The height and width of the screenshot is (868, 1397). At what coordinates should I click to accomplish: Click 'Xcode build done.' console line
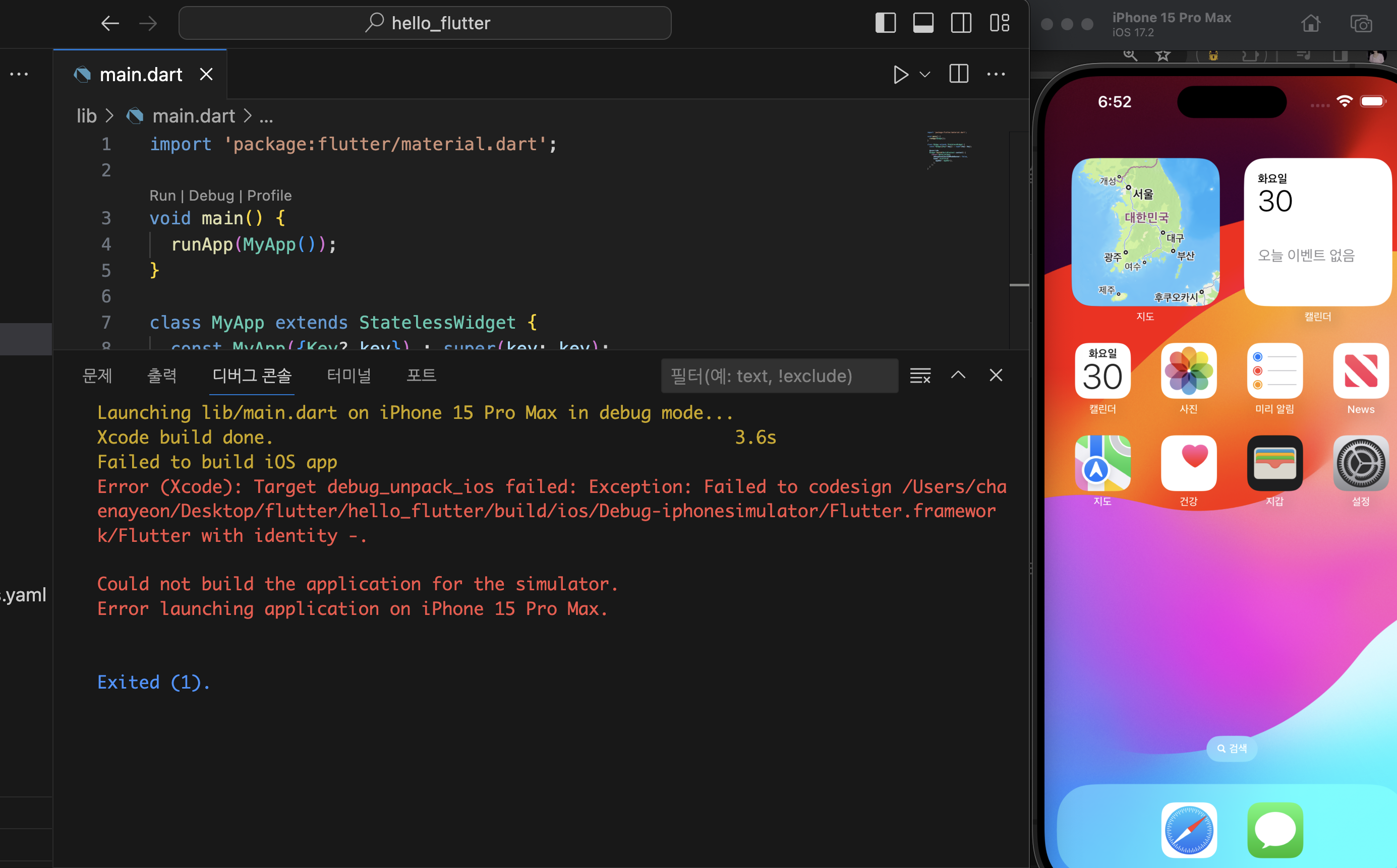pyautogui.click(x=185, y=438)
